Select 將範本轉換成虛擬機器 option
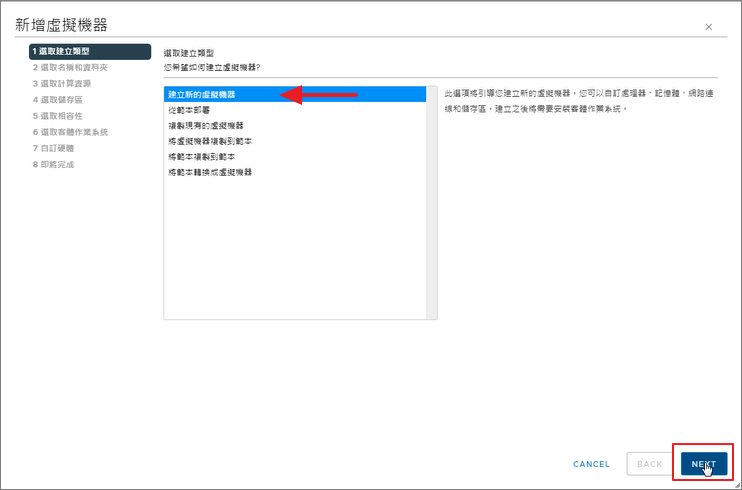 click(295, 172)
